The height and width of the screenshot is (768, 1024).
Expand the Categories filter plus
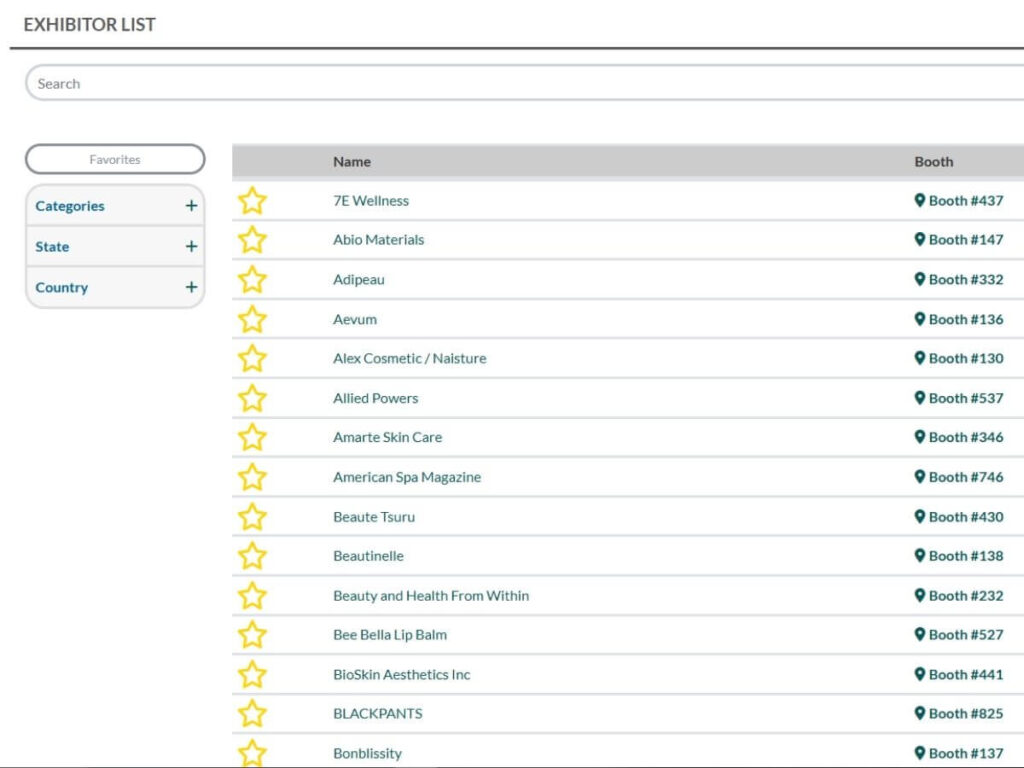(x=191, y=206)
